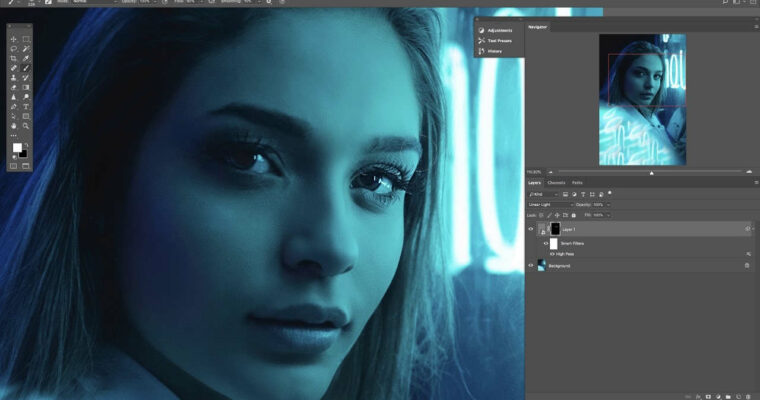Viewport: 760px width, 400px height.
Task: Filter layers by adjustment layers
Action: 574,194
